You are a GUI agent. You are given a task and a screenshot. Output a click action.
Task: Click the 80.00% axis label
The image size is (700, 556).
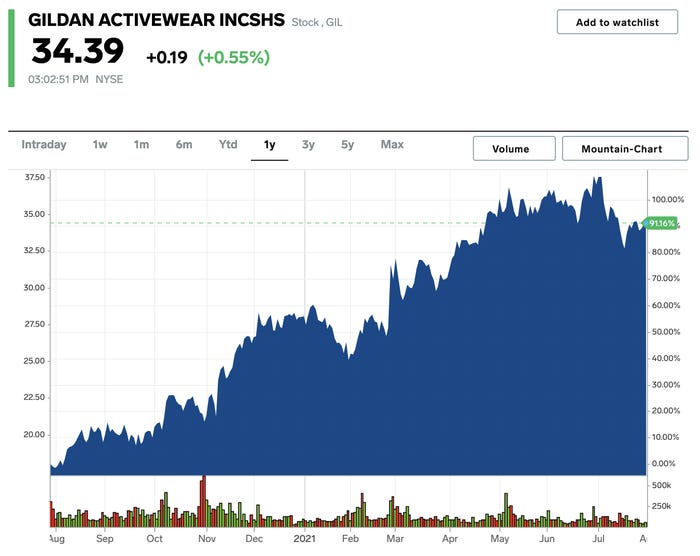[666, 252]
